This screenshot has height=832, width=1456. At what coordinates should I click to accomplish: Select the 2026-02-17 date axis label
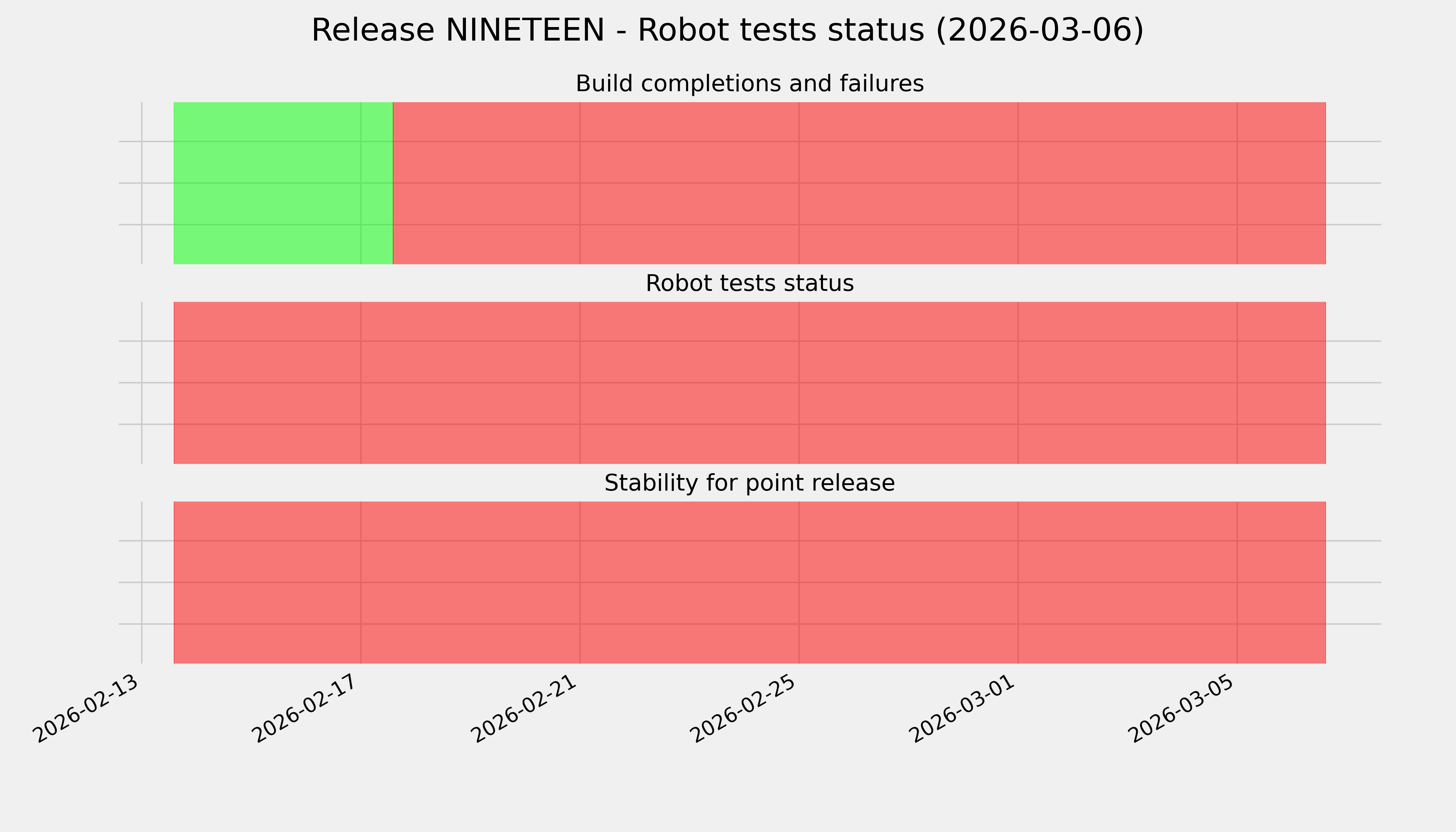[306, 709]
